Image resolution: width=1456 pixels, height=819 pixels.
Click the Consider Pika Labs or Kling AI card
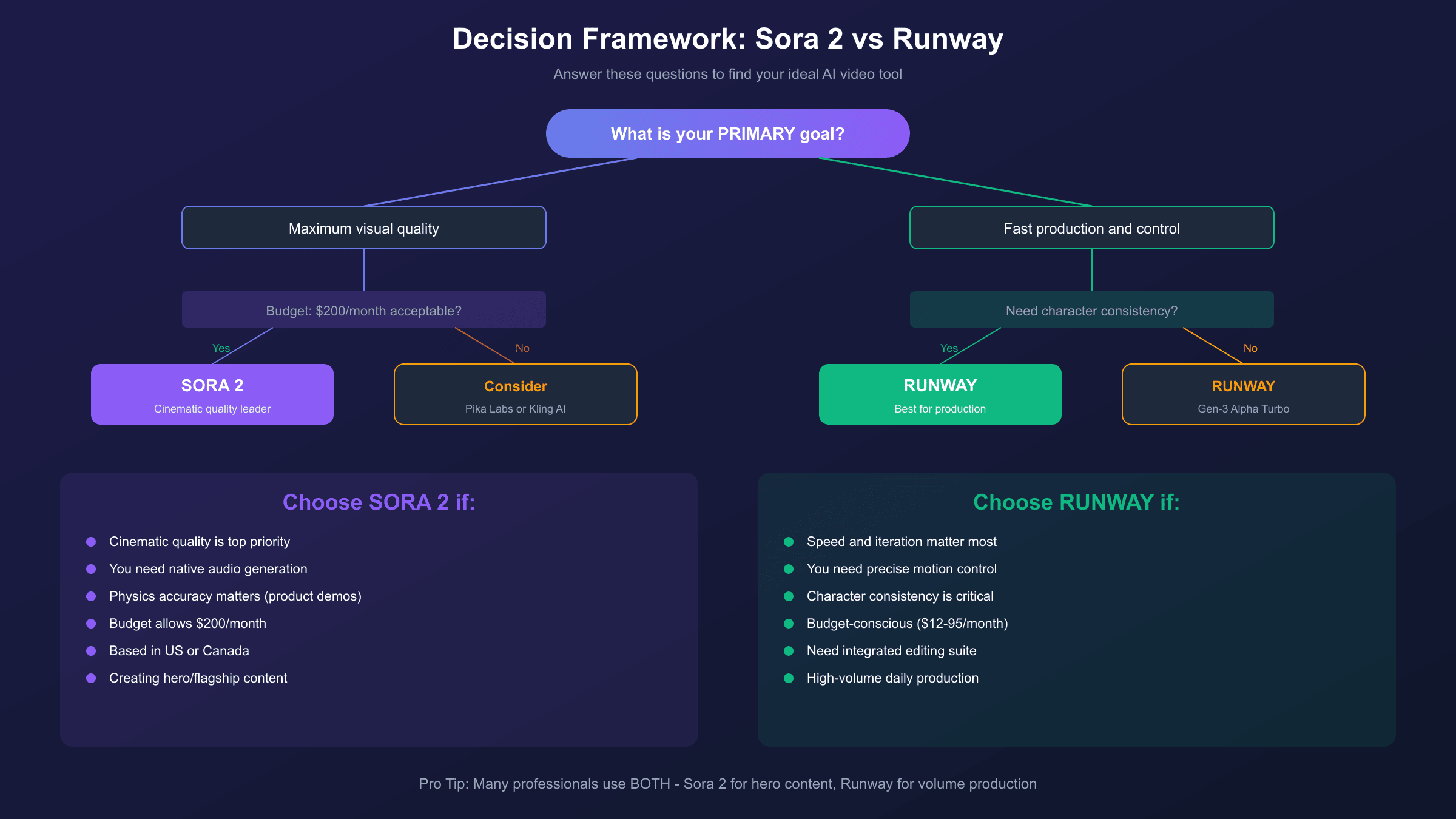[514, 394]
